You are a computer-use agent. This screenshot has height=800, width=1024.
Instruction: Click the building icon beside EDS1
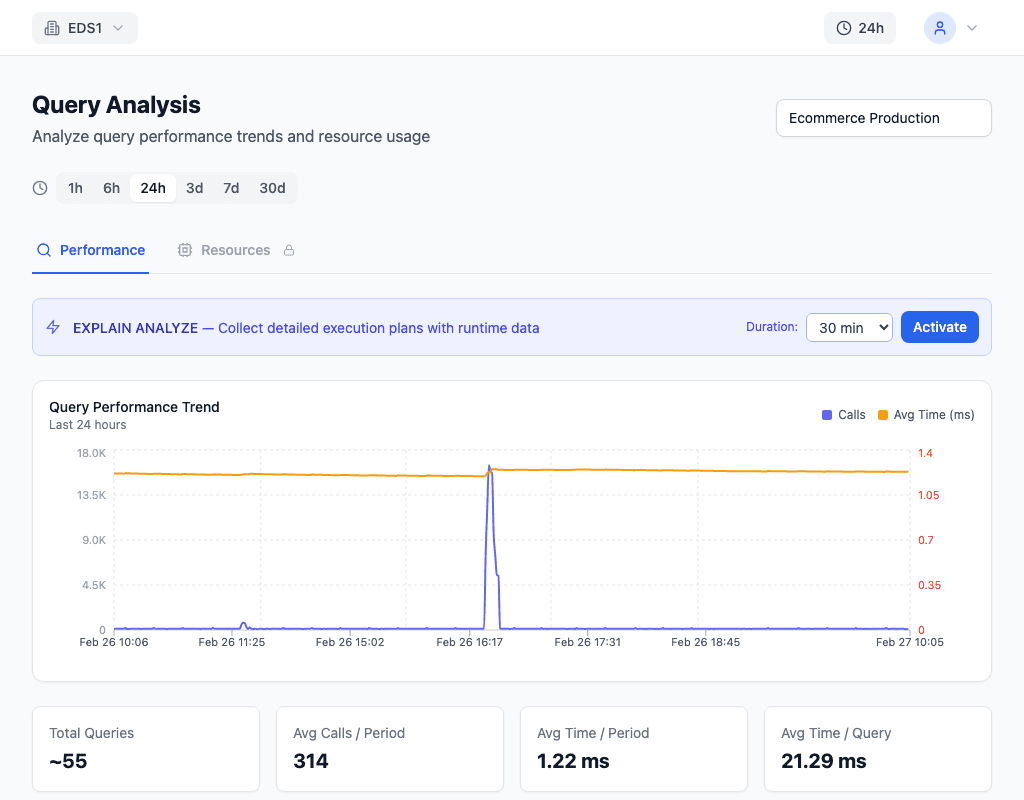[x=52, y=28]
